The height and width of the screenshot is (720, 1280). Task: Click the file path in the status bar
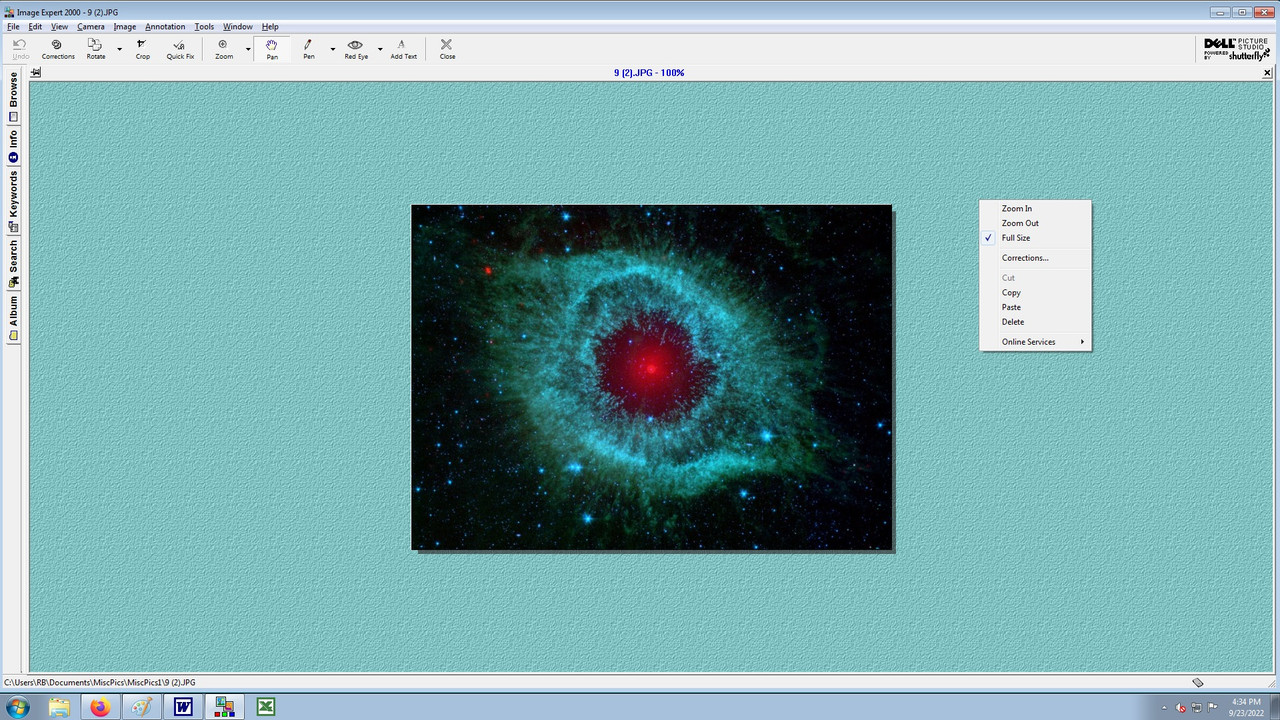pos(100,683)
